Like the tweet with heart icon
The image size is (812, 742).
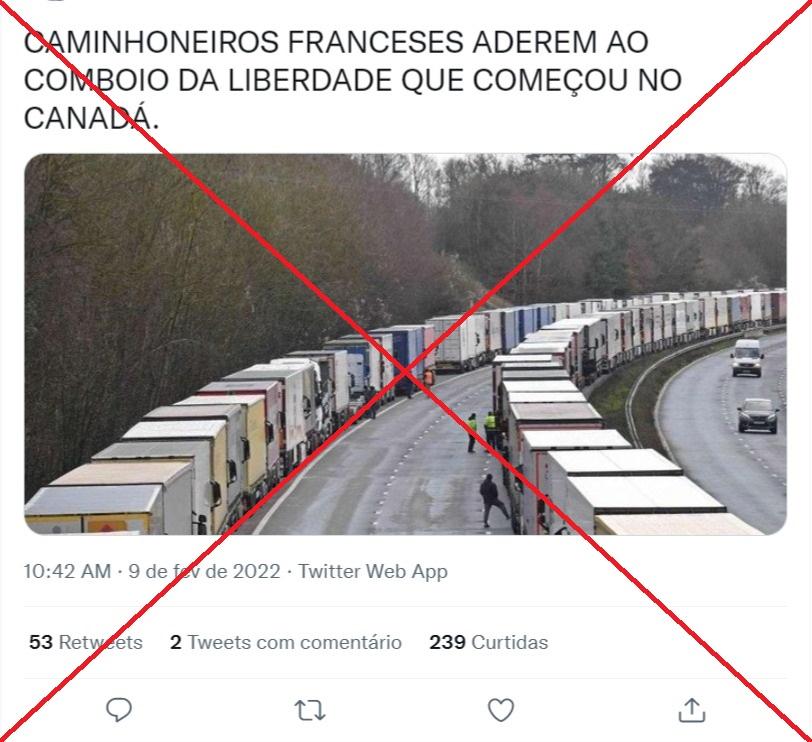501,710
